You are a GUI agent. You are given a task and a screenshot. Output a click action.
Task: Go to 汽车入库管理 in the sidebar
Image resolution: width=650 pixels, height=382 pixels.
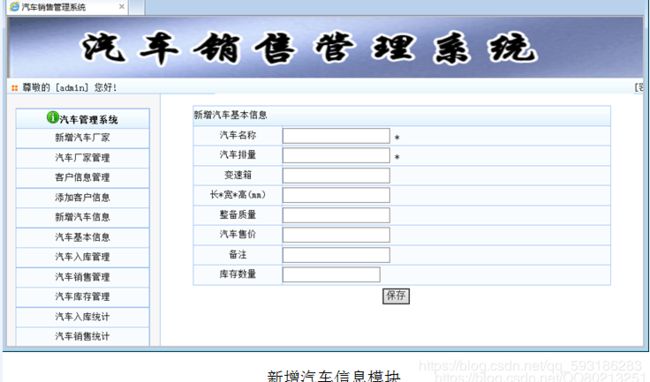[82, 257]
